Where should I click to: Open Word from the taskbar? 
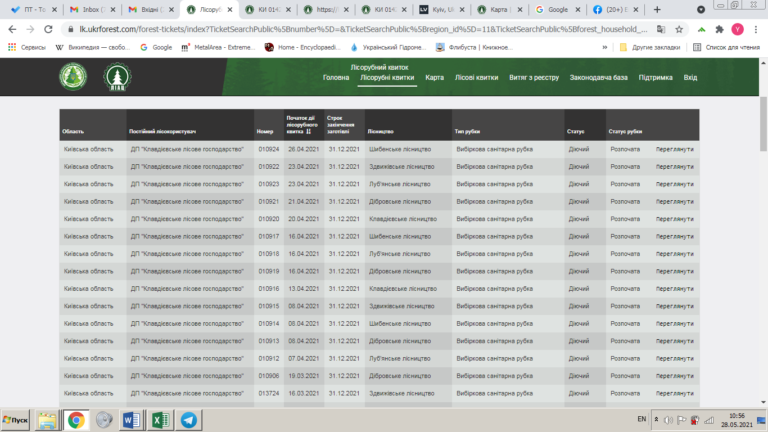[133, 419]
